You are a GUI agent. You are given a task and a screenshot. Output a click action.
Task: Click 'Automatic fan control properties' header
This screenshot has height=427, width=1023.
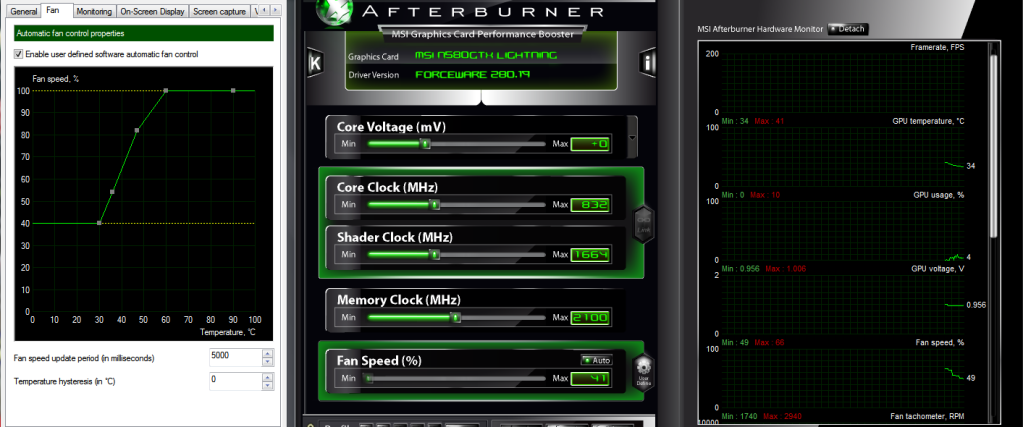144,33
